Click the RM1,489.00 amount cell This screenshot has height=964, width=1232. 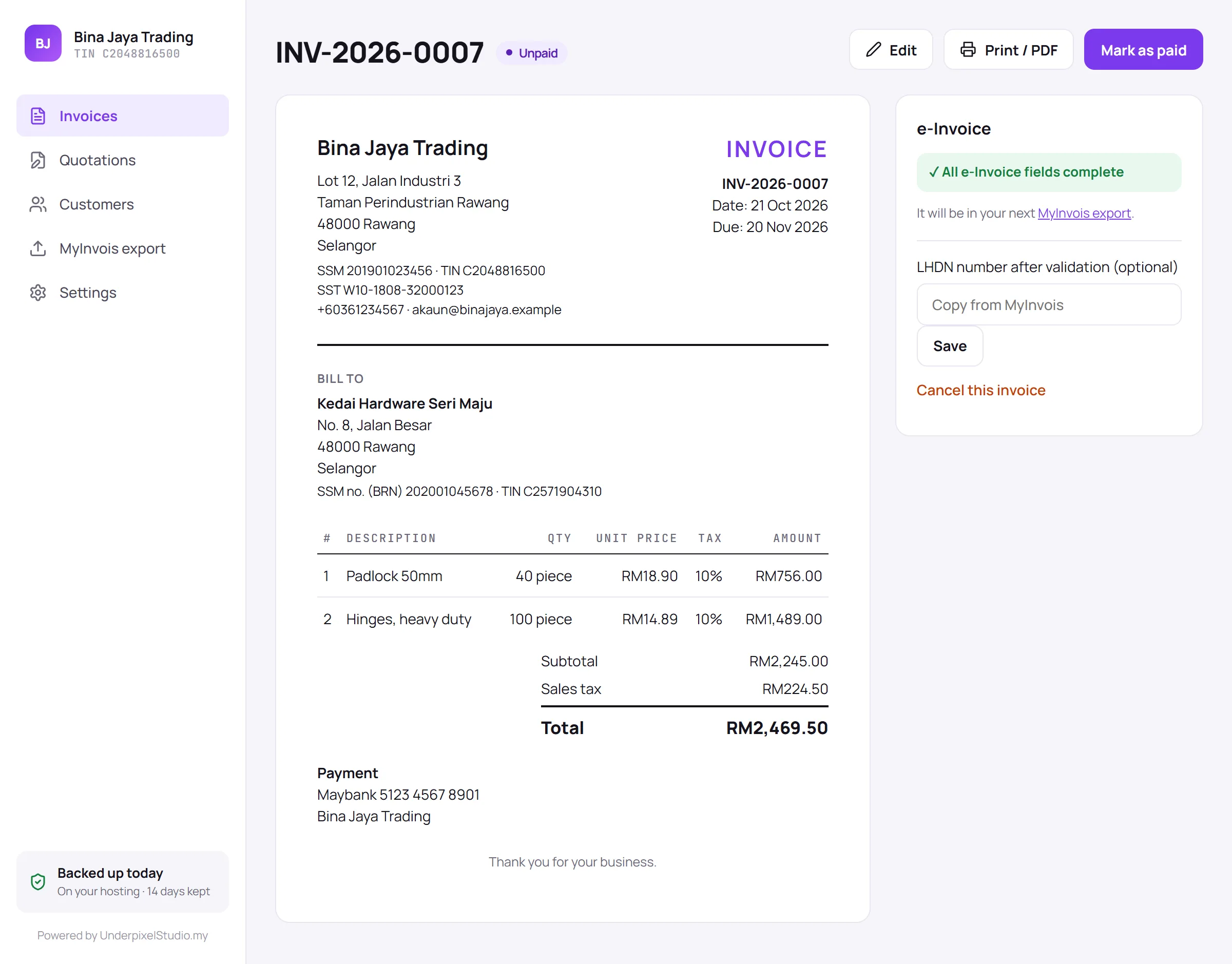point(783,619)
